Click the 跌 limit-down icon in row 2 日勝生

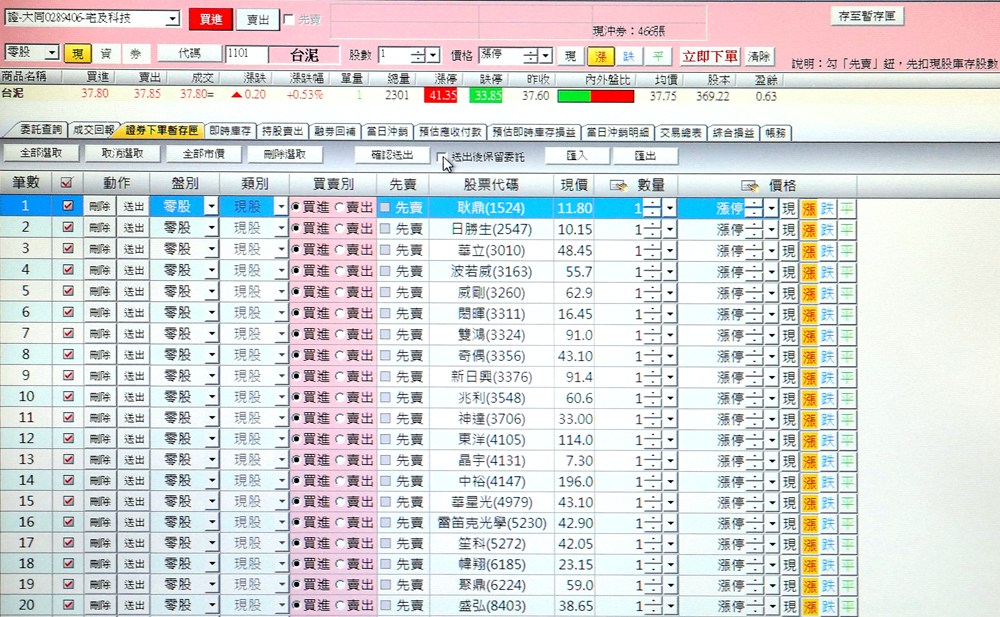click(827, 230)
